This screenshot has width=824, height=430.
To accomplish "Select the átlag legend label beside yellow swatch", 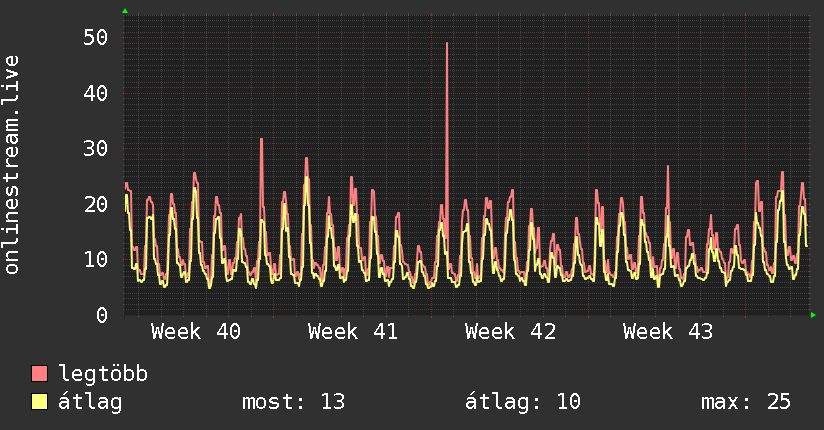I will pos(90,402).
